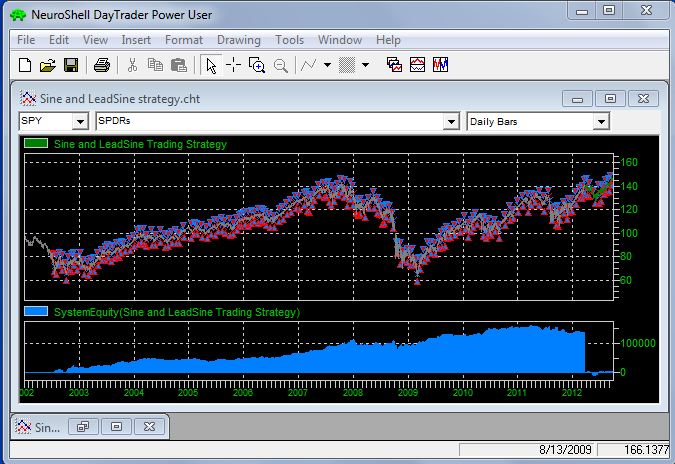Image resolution: width=675 pixels, height=464 pixels.
Task: Open the Insert menu
Action: point(136,40)
